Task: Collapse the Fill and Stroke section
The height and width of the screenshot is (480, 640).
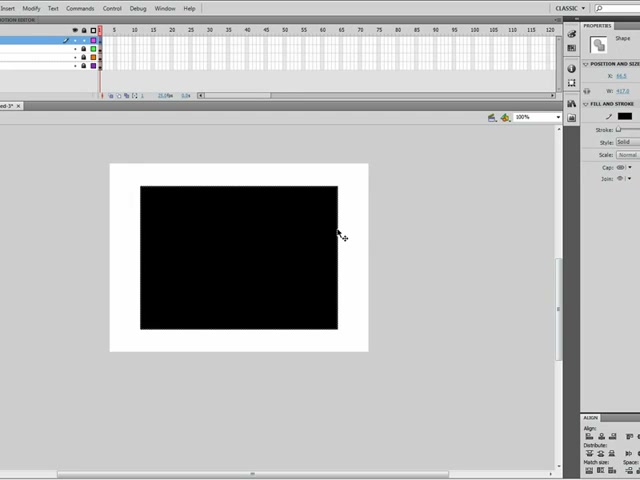Action: point(586,104)
